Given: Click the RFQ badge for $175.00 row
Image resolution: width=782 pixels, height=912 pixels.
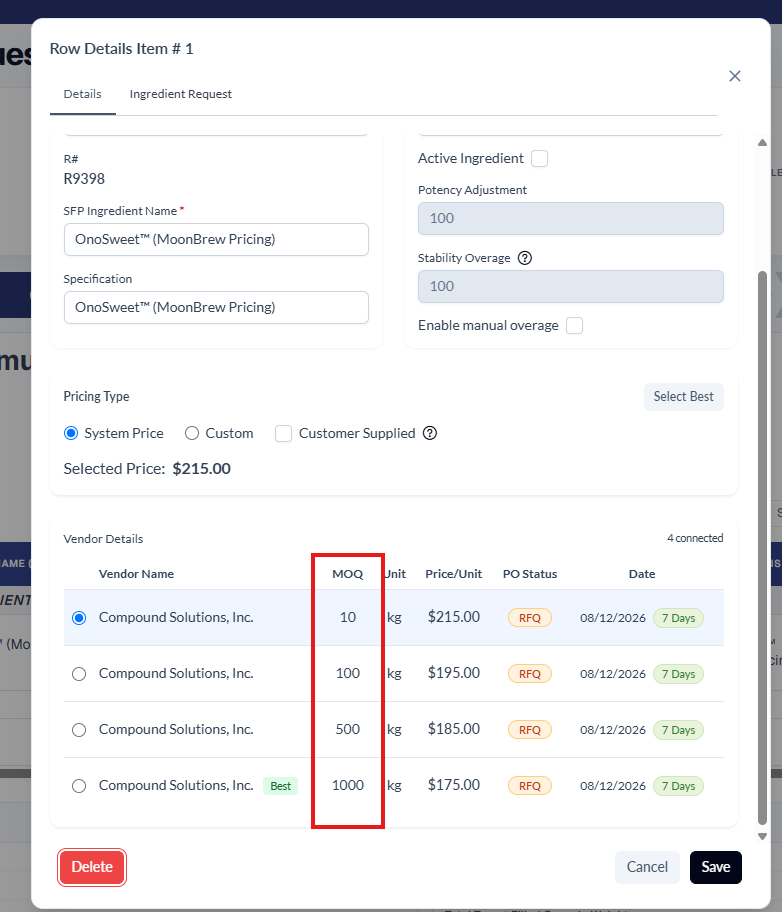Looking at the screenshot, I should [x=530, y=786].
